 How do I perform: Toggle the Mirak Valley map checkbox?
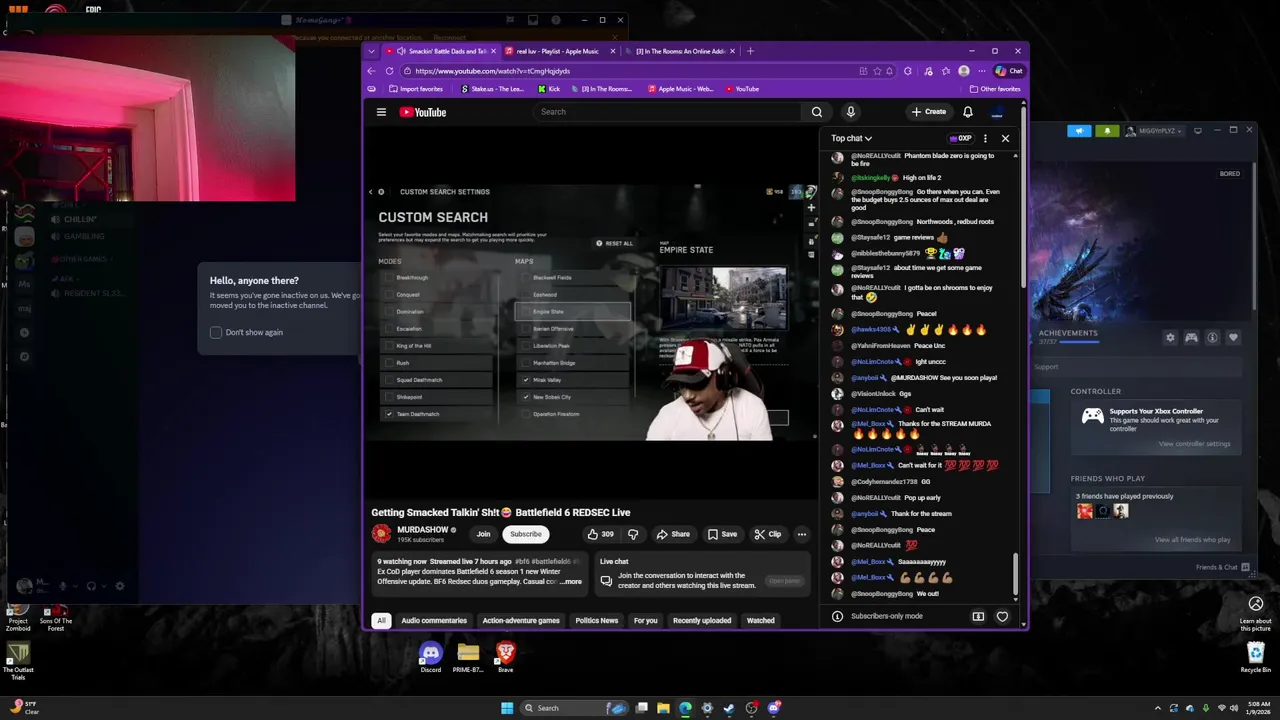click(526, 380)
